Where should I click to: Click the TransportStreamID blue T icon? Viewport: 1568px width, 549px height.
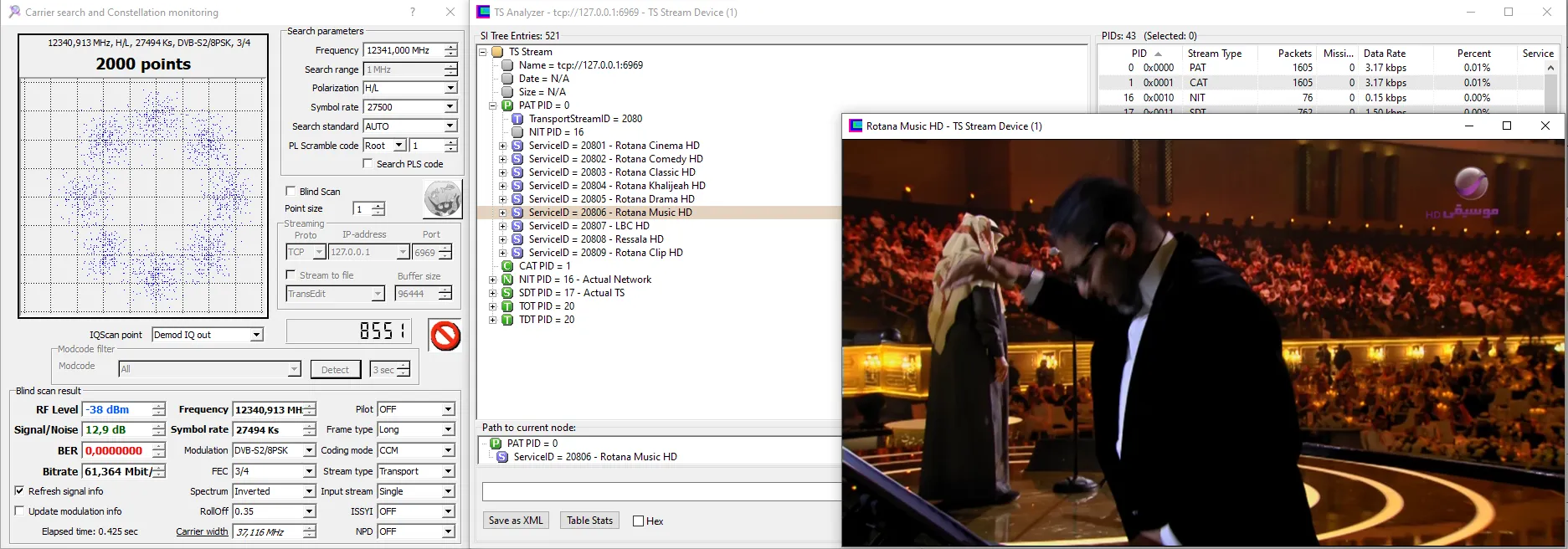(x=517, y=119)
